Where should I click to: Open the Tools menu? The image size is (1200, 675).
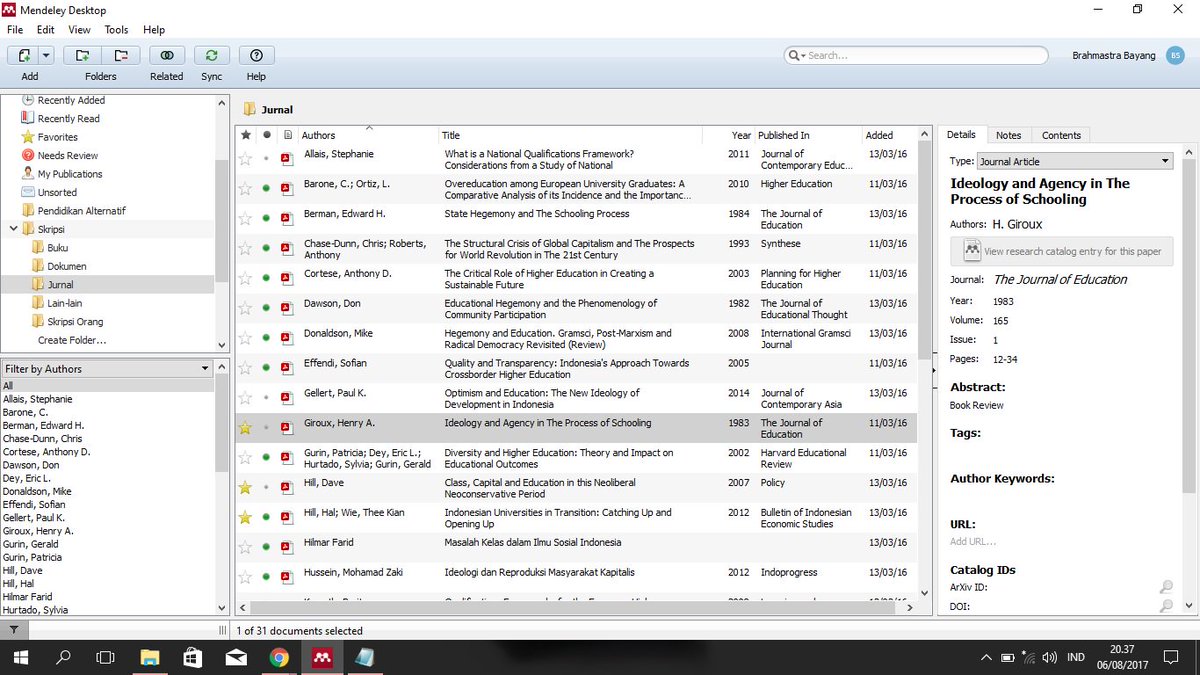coord(116,30)
